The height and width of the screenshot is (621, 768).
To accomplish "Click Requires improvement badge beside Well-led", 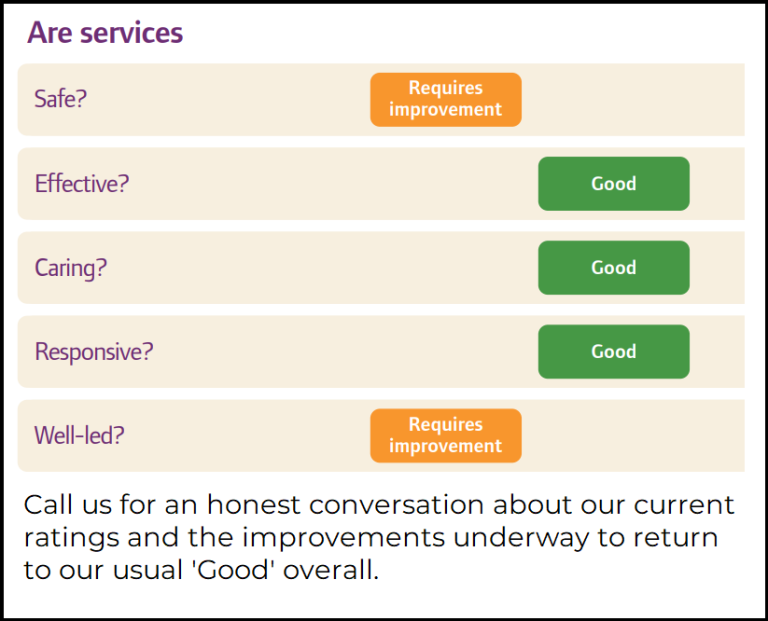I will coord(445,435).
